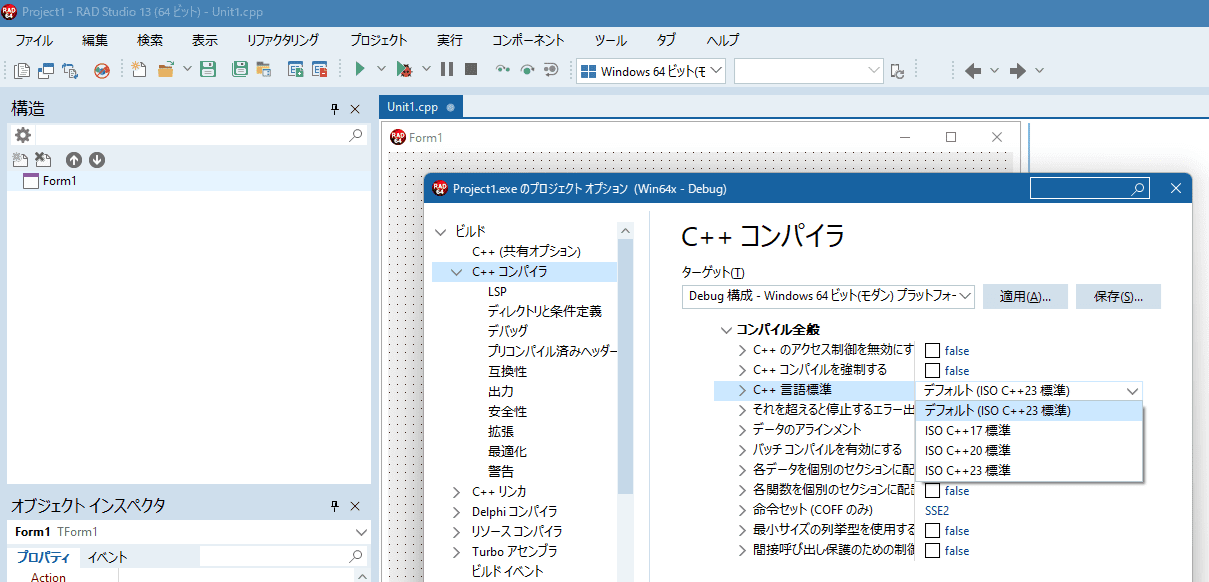
Task: Click the Trace Into debug icon
Action: 503,70
